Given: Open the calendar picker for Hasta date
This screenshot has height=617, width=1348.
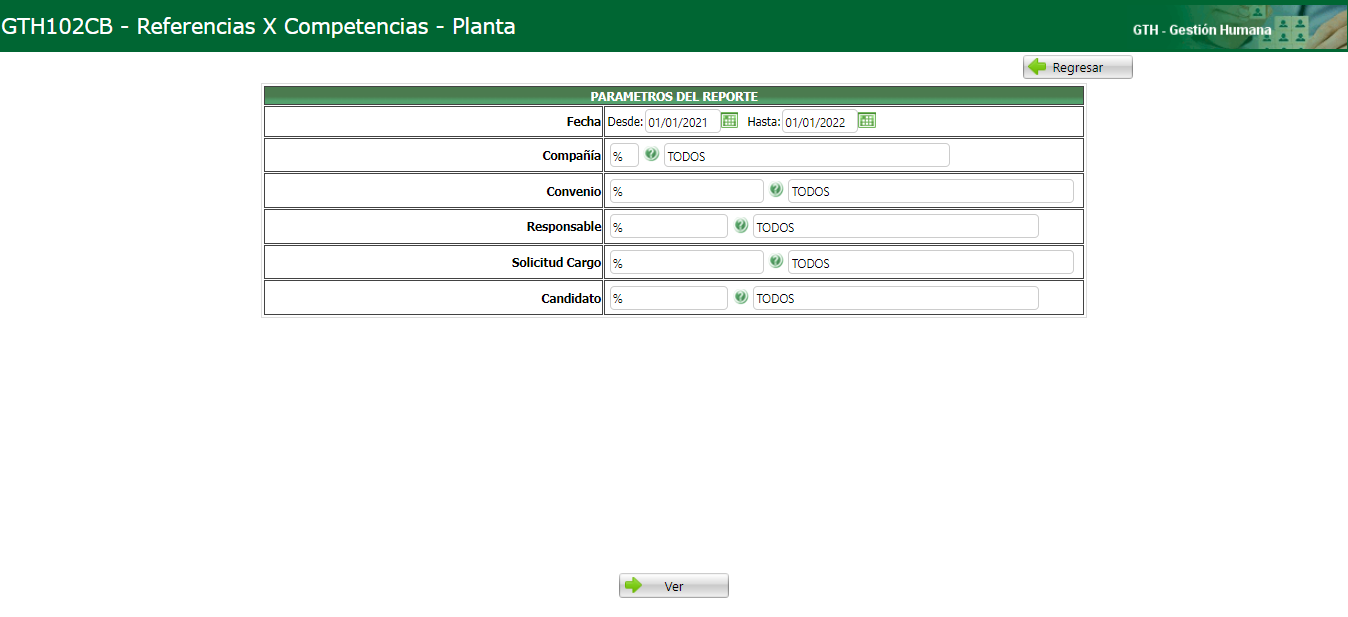Looking at the screenshot, I should click(866, 120).
